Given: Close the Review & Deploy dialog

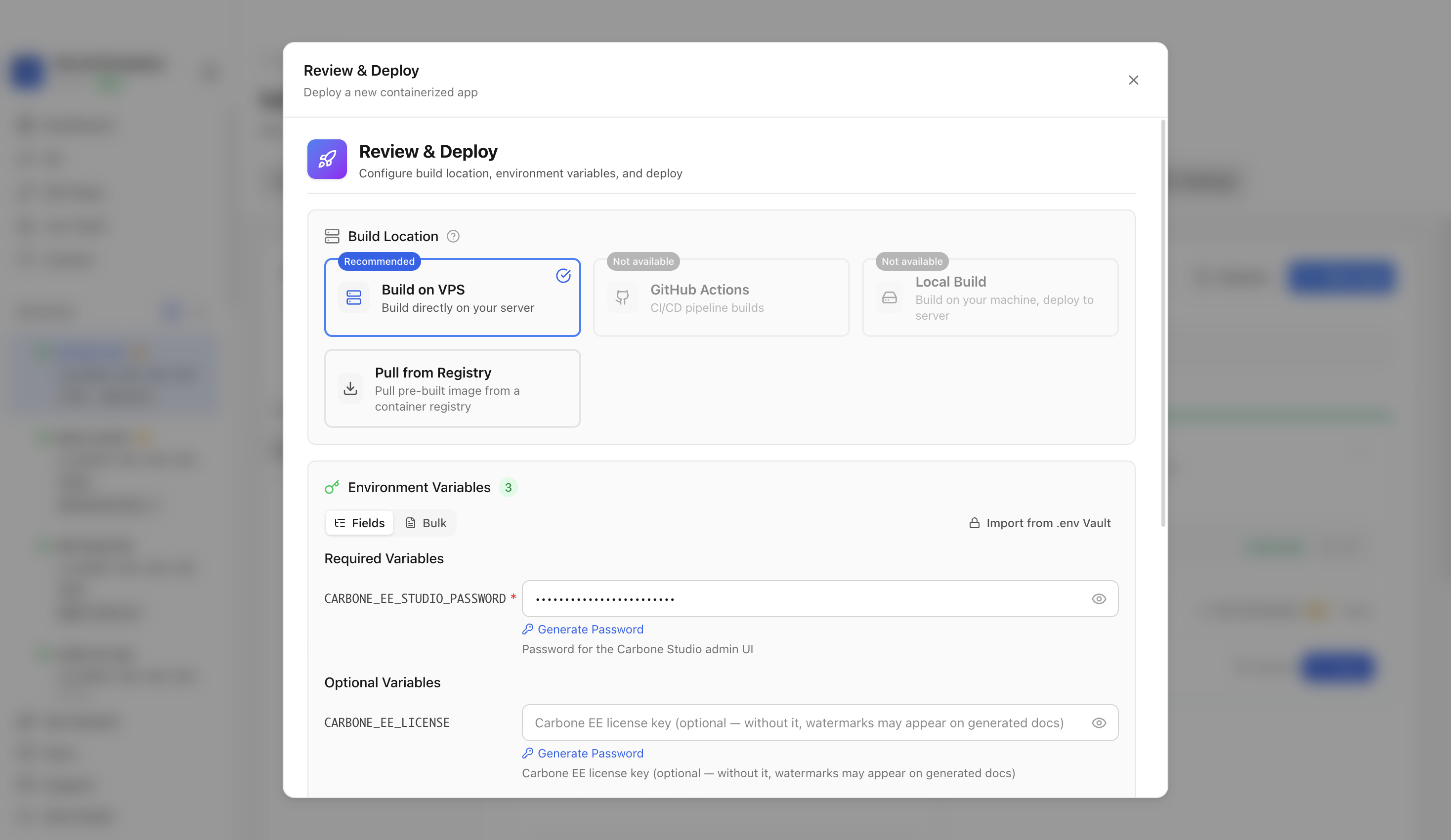Looking at the screenshot, I should (1133, 80).
